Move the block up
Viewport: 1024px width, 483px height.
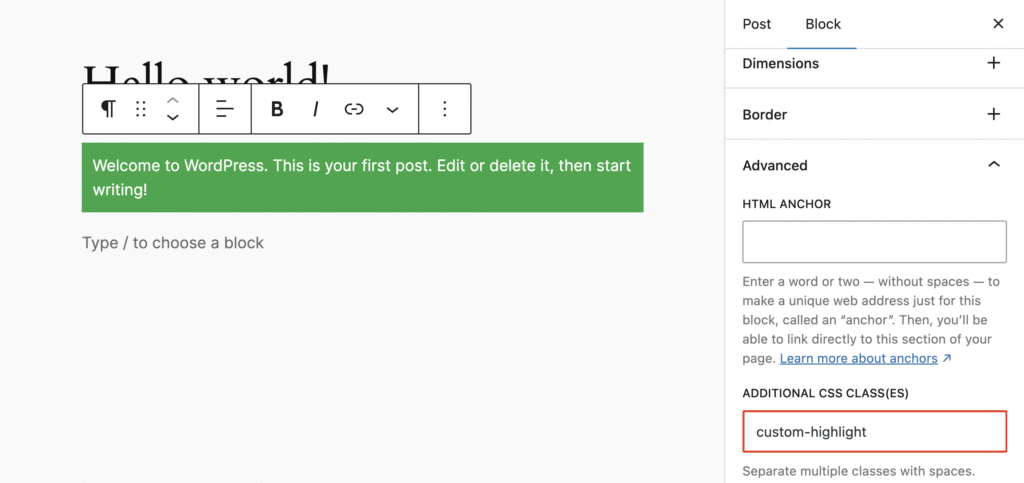[x=173, y=100]
